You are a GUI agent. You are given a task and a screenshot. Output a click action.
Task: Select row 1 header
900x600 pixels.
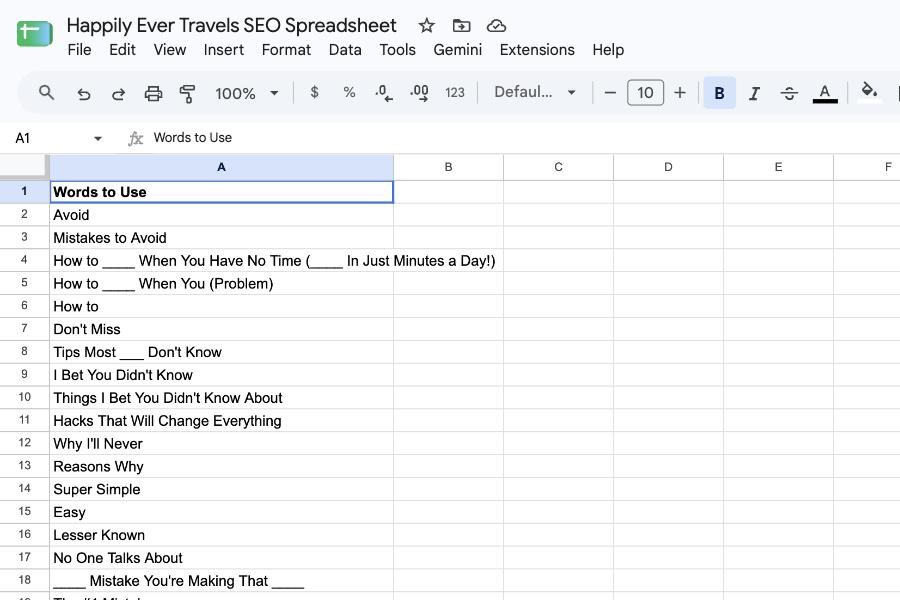pyautogui.click(x=24, y=191)
